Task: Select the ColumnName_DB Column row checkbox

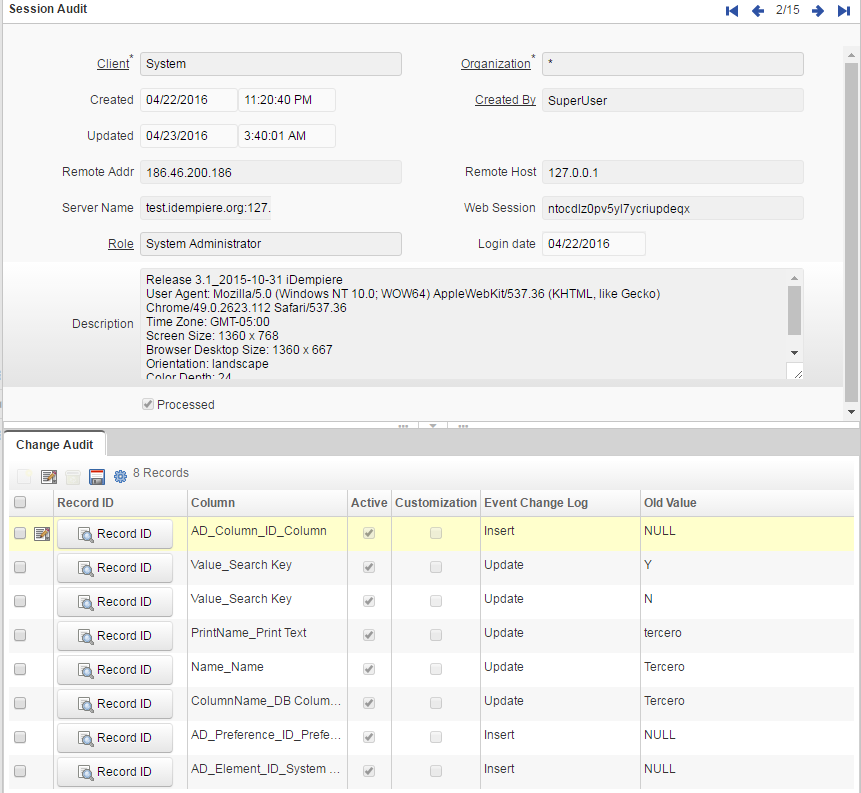Action: (20, 703)
